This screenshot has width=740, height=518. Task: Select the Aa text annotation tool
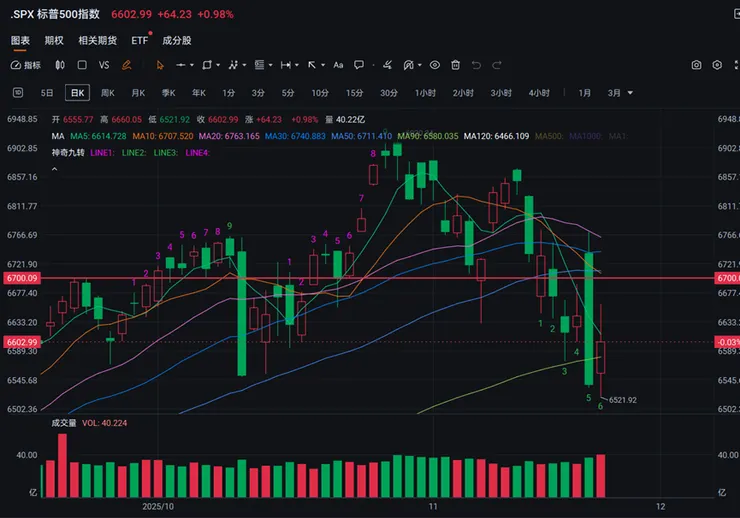[339, 65]
